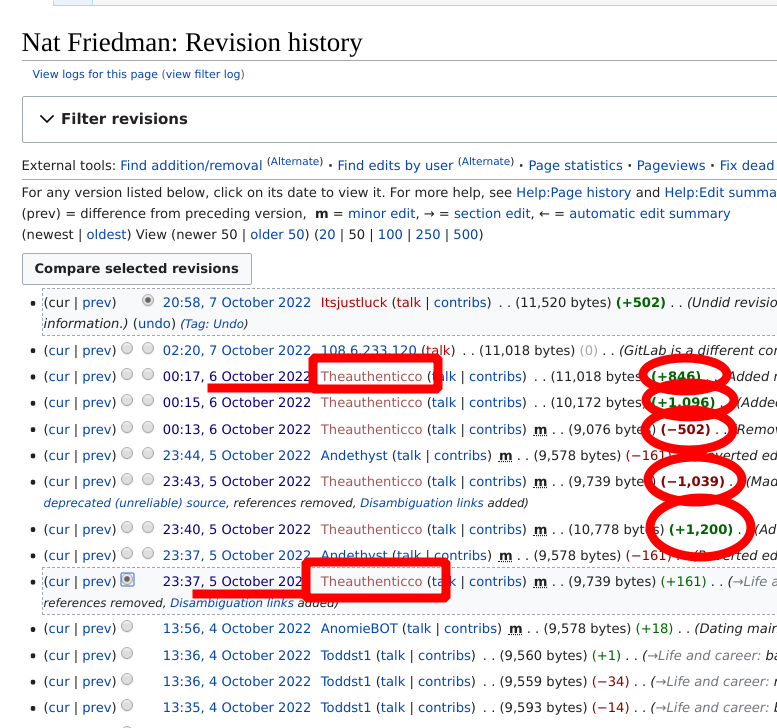Image resolution: width=777 pixels, height=728 pixels.
Task: Select left radio on Andethyst's 23:37 row
Action: 127,553
